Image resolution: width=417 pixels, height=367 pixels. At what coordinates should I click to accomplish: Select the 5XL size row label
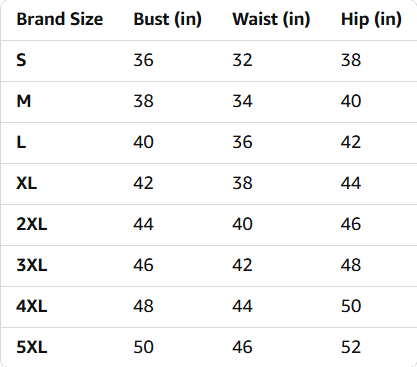click(32, 347)
